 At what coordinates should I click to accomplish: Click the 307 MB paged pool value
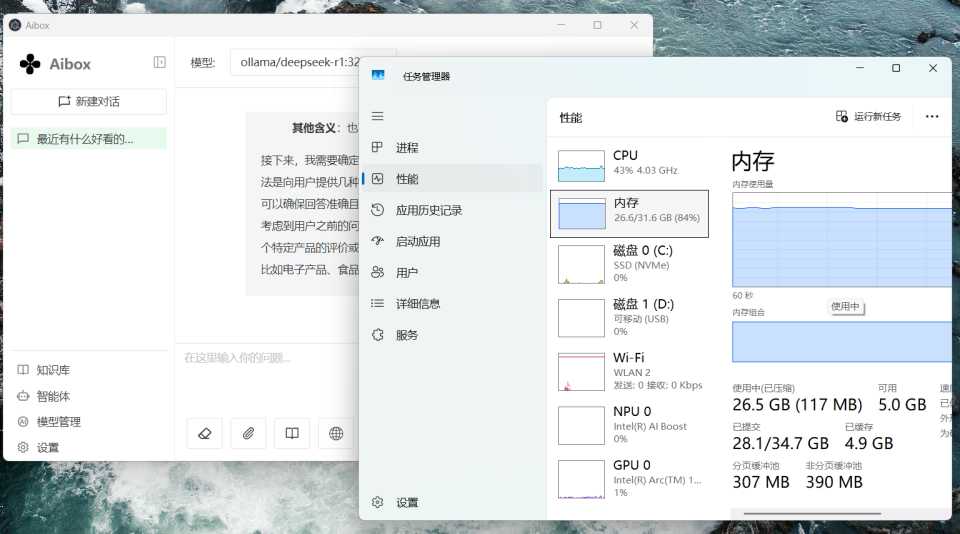[x=761, y=483]
